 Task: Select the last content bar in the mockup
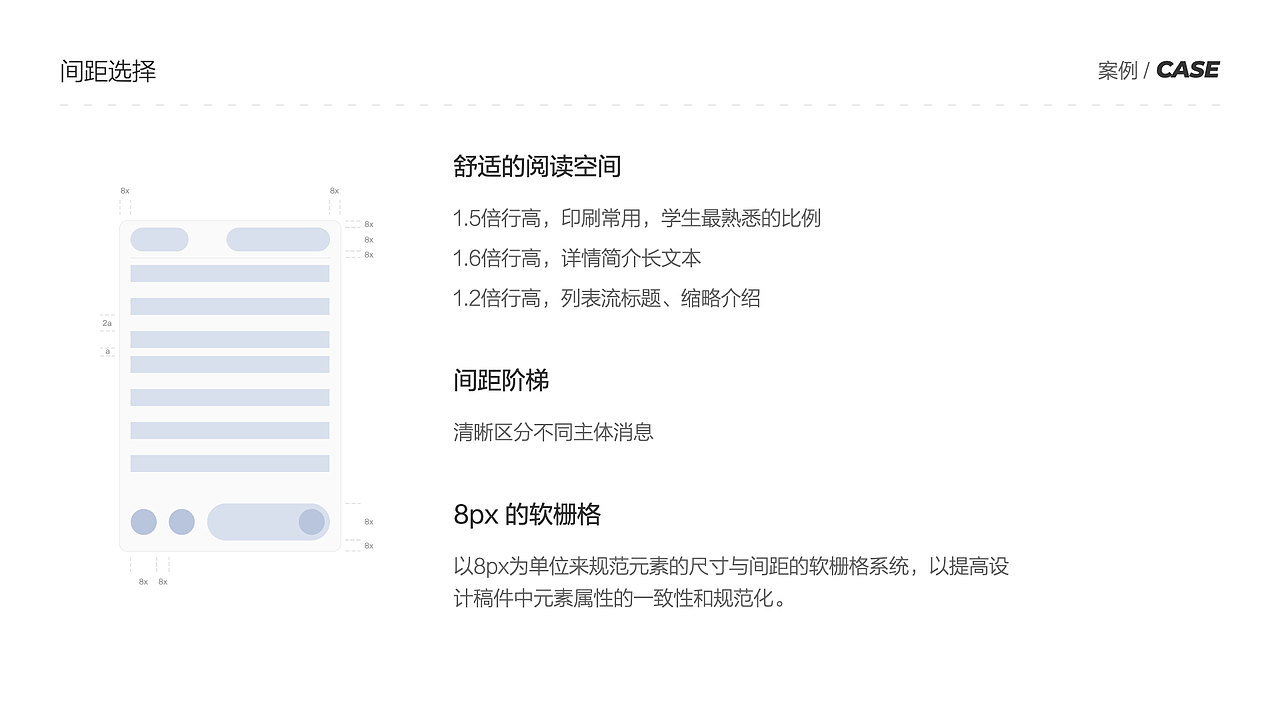pyautogui.click(x=229, y=462)
